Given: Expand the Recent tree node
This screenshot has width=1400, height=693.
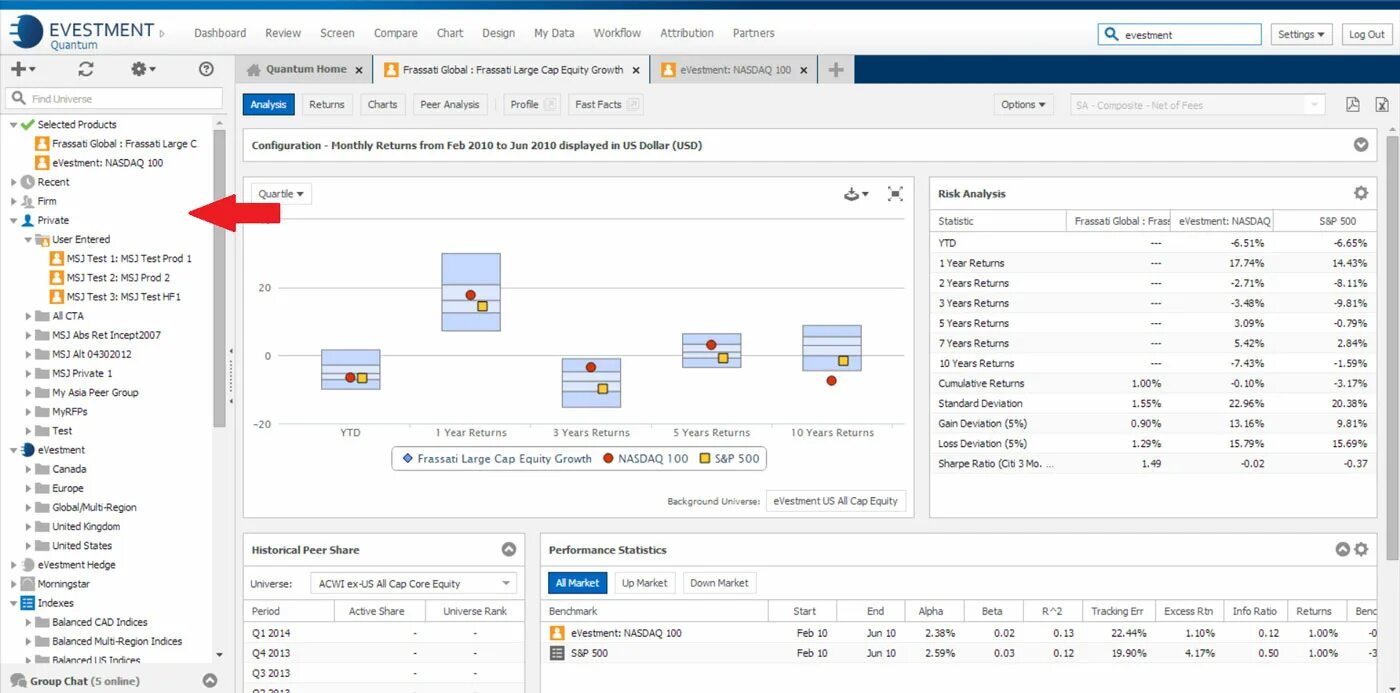Looking at the screenshot, I should tap(14, 182).
